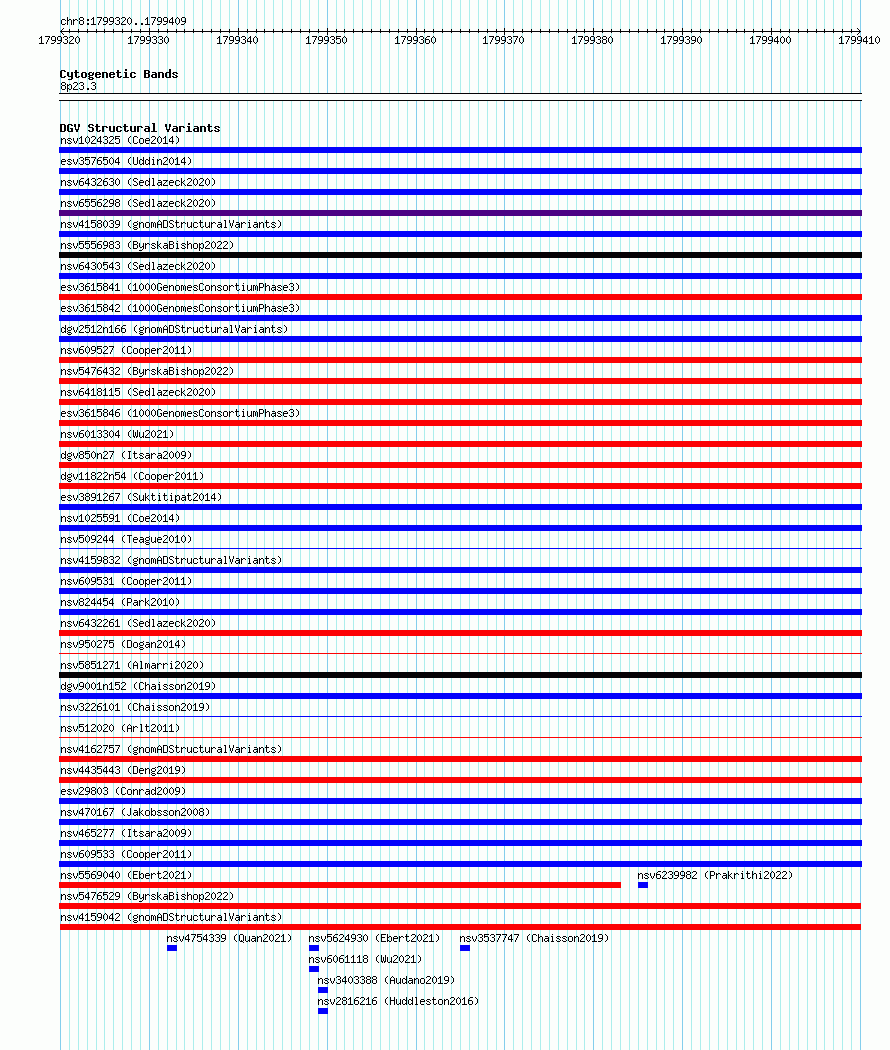
Task: Open dgv11822n54 (Cooper2011) entry
Action: 132,476
